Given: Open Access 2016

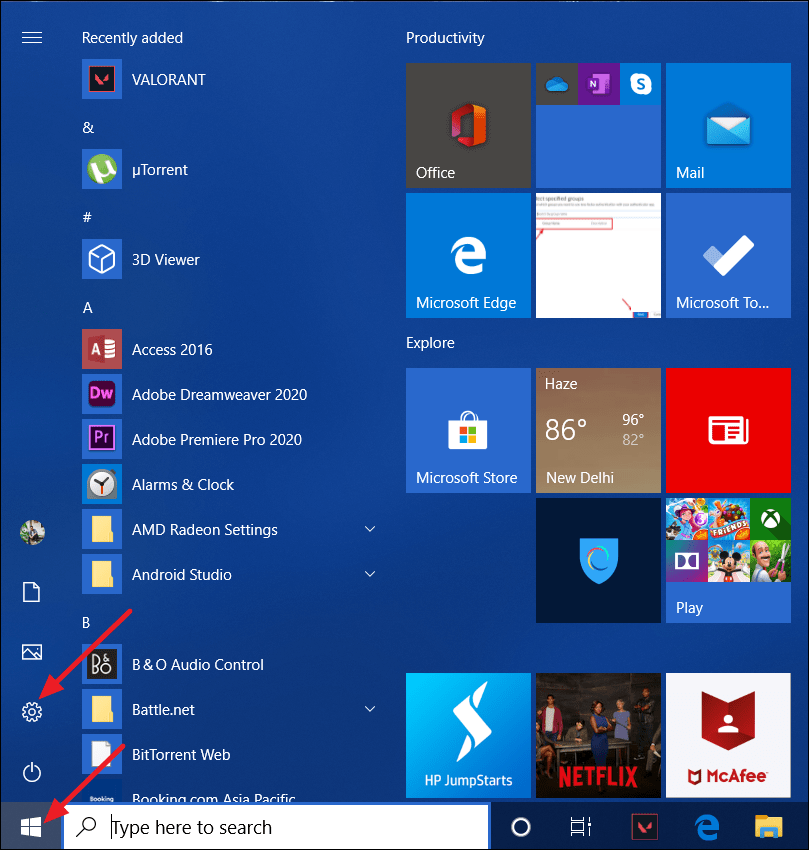Looking at the screenshot, I should tap(172, 350).
